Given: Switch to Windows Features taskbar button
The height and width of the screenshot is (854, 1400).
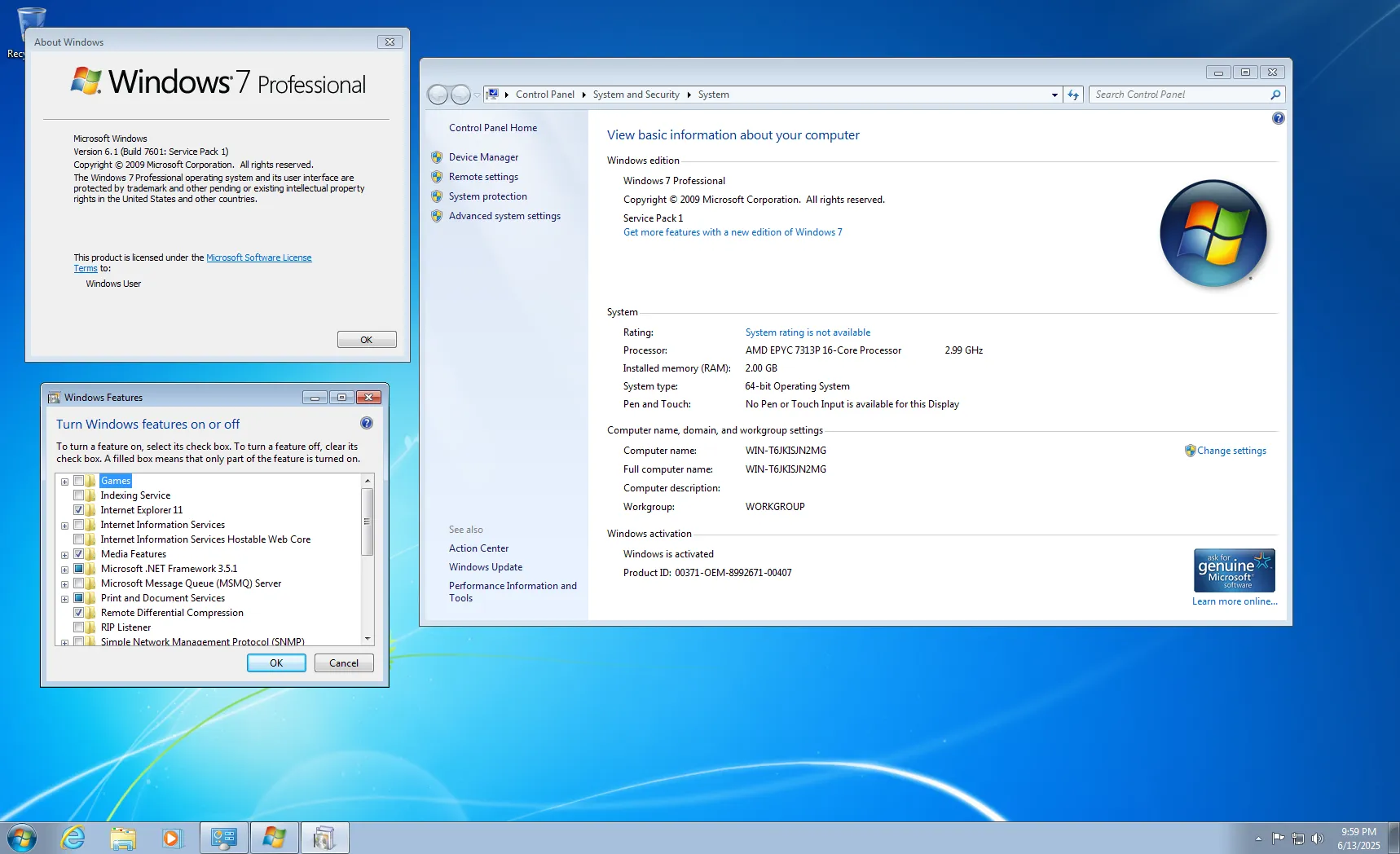Looking at the screenshot, I should coord(325,838).
